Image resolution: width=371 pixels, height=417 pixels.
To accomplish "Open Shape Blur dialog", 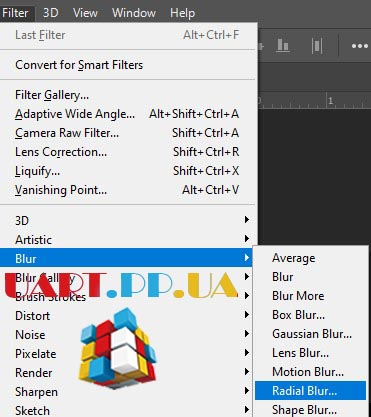I will click(x=311, y=409).
